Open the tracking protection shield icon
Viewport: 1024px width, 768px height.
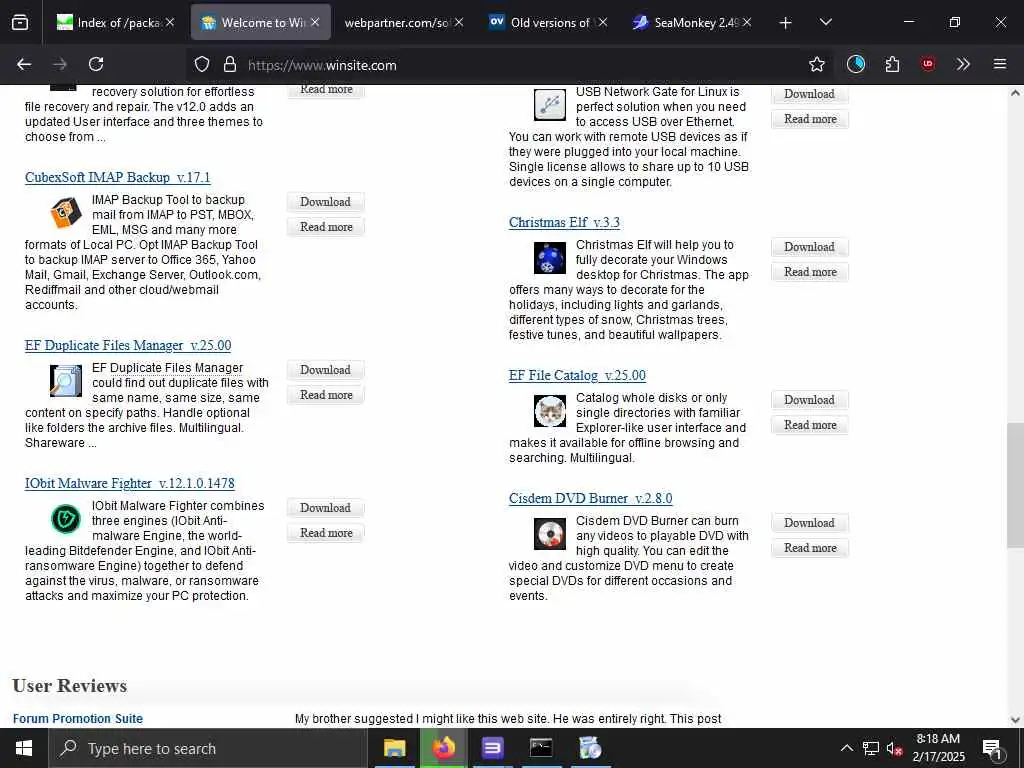(202, 64)
